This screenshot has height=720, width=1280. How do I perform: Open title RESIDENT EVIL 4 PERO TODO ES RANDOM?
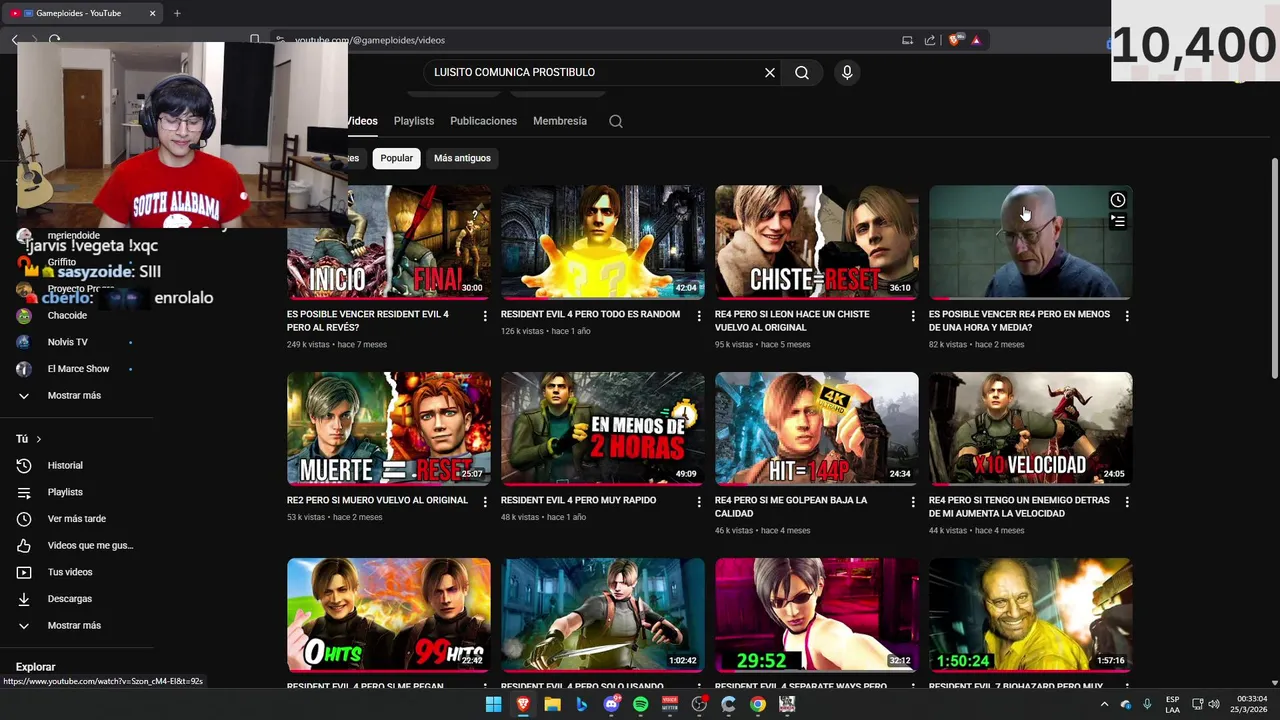(590, 314)
